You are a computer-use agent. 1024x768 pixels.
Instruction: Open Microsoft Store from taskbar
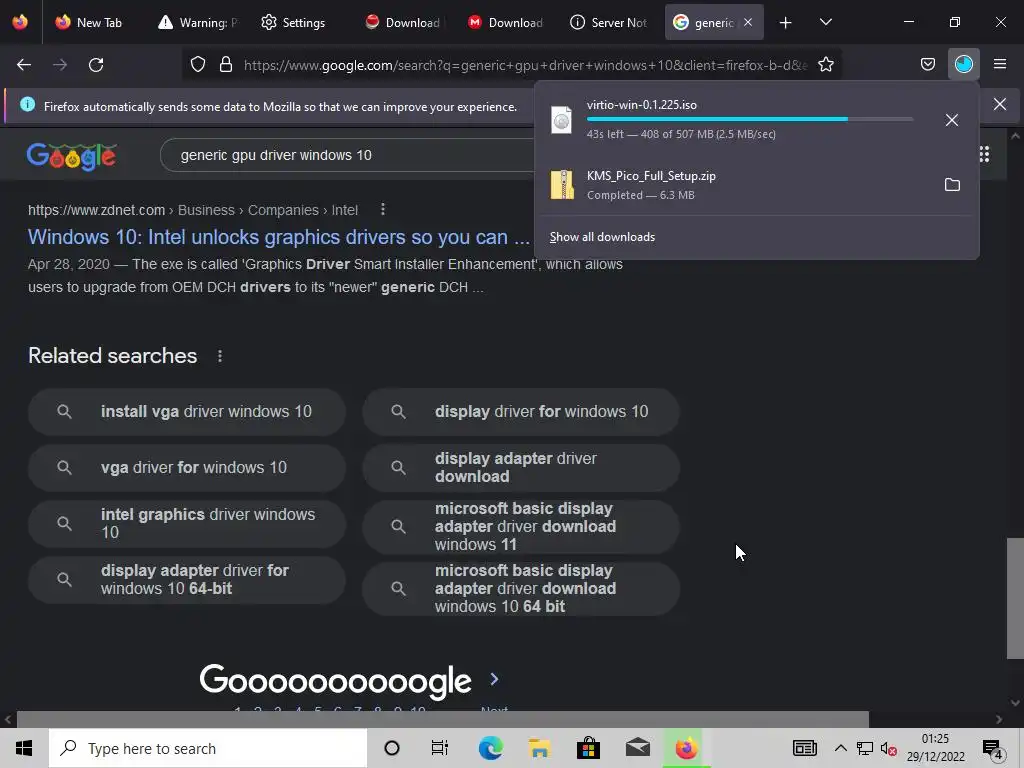588,748
